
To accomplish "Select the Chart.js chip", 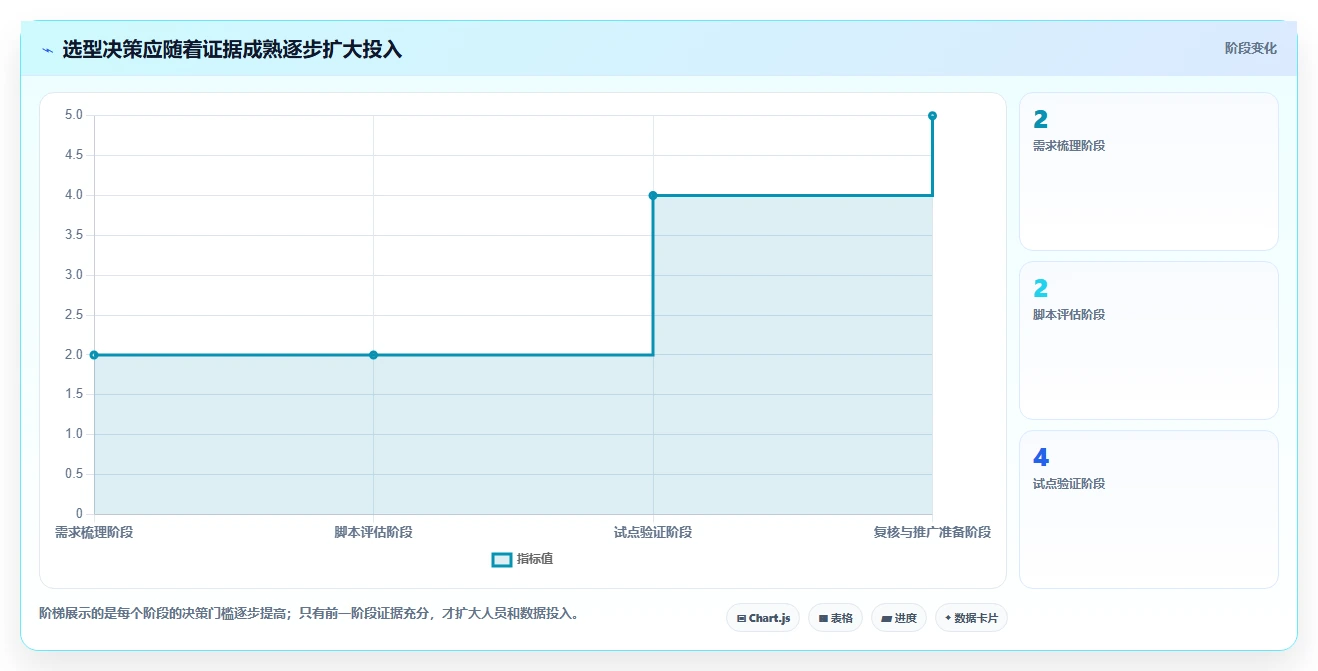I will click(763, 618).
